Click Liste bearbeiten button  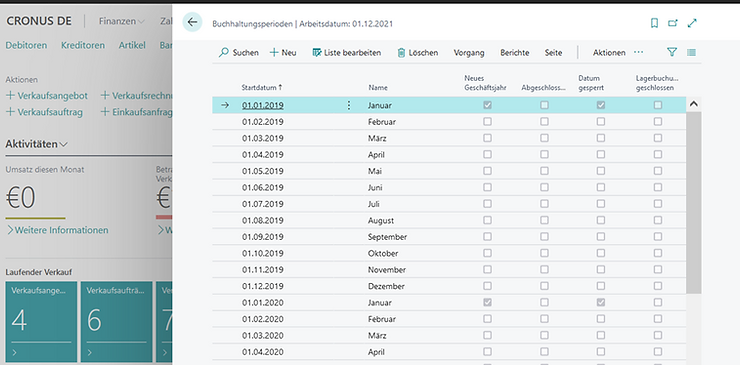(346, 53)
